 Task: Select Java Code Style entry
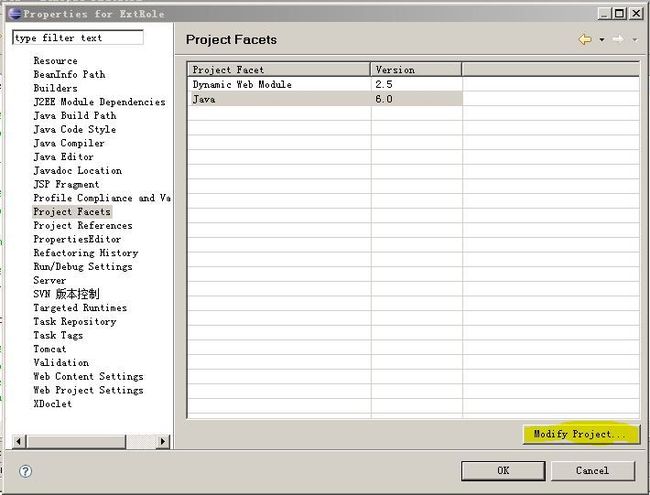point(75,129)
